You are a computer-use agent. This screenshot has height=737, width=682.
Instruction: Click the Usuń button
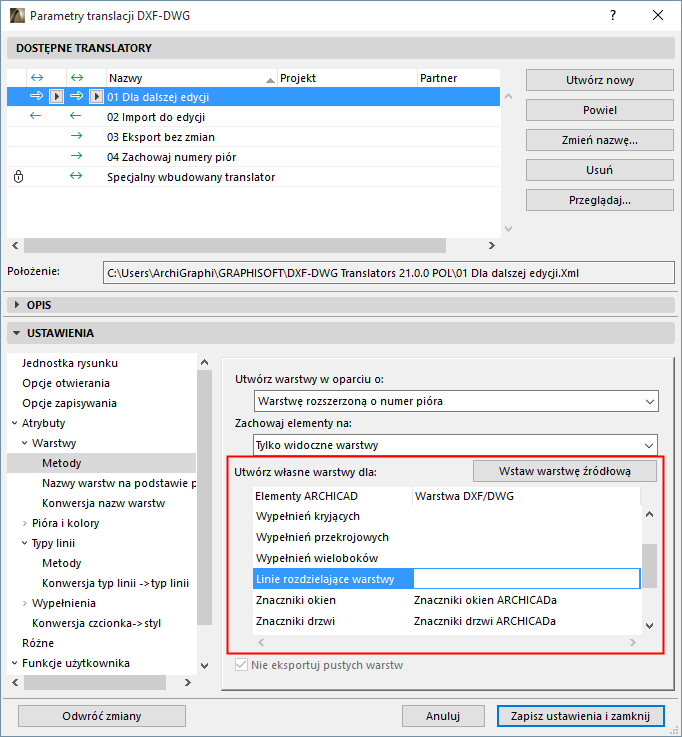pos(600,170)
